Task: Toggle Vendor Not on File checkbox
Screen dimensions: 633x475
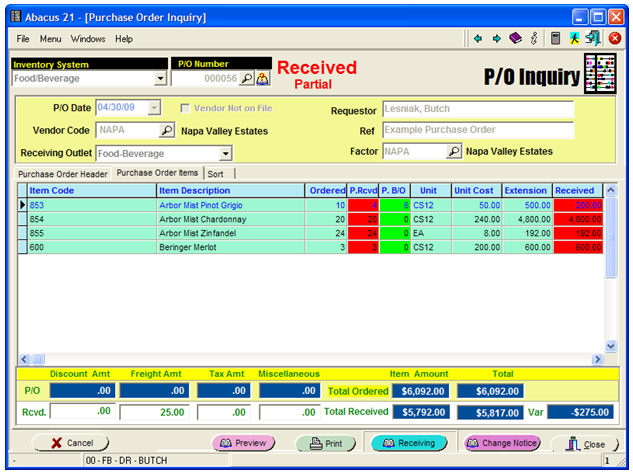Action: 185,108
